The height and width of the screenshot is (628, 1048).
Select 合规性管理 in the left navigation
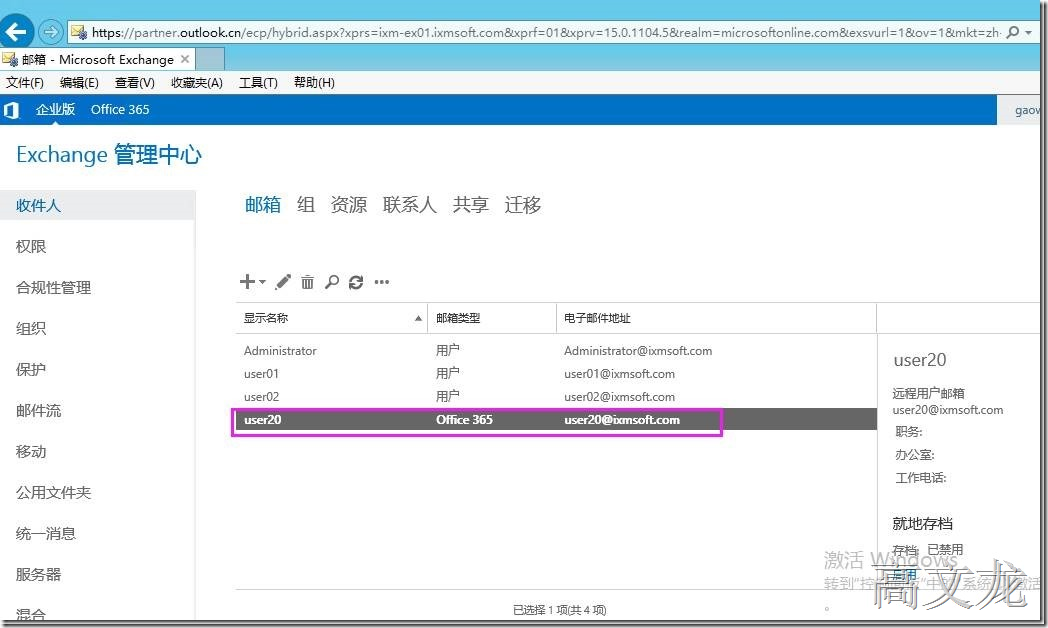53,288
